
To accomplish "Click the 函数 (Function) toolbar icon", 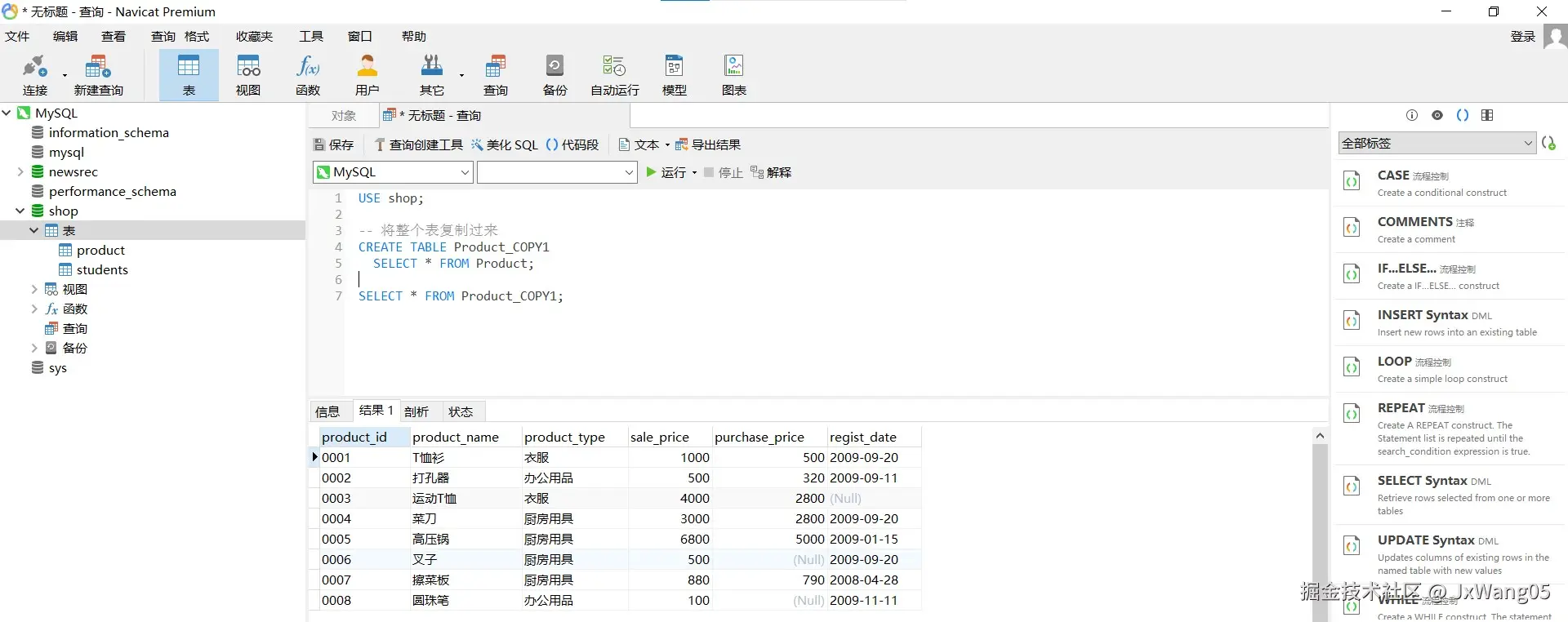I will coord(308,75).
